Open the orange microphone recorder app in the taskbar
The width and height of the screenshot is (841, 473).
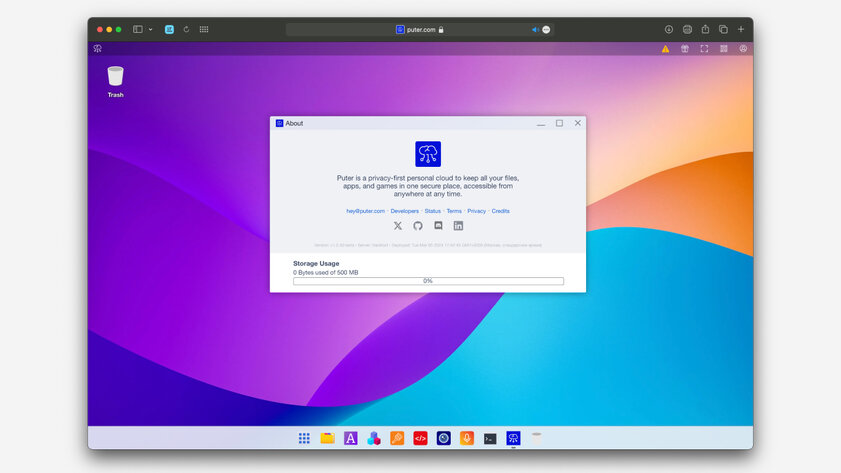pos(467,438)
